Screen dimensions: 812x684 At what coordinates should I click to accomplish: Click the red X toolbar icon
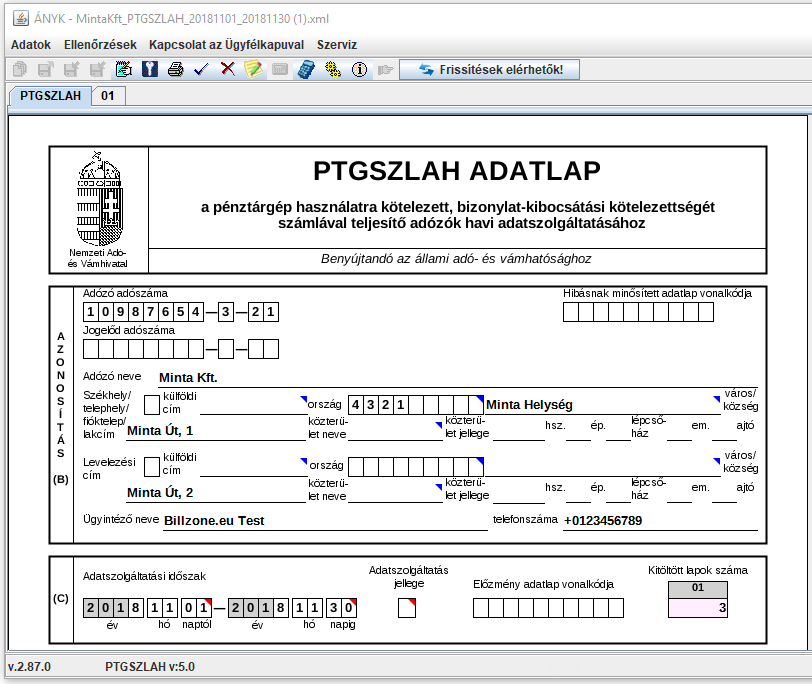point(227,69)
